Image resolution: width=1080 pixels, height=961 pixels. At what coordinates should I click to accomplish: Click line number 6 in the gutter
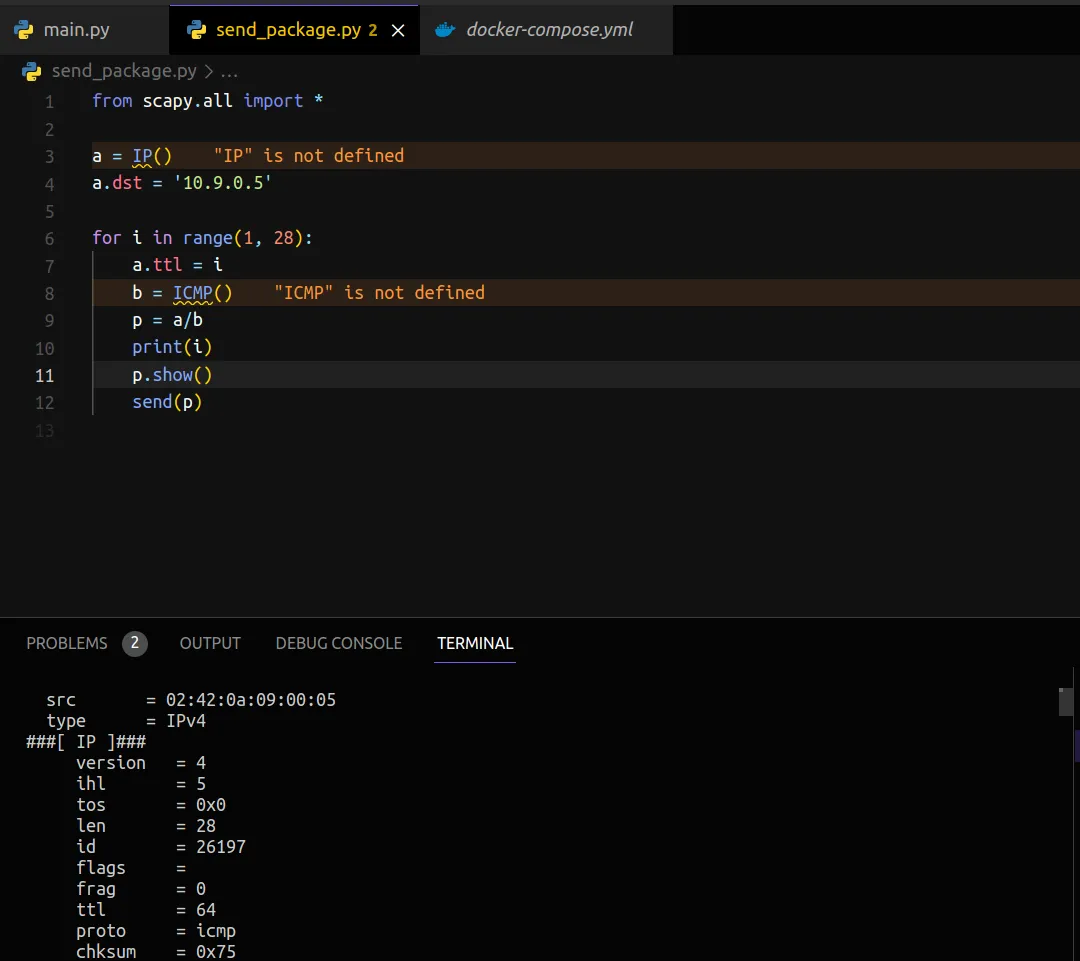click(49, 238)
